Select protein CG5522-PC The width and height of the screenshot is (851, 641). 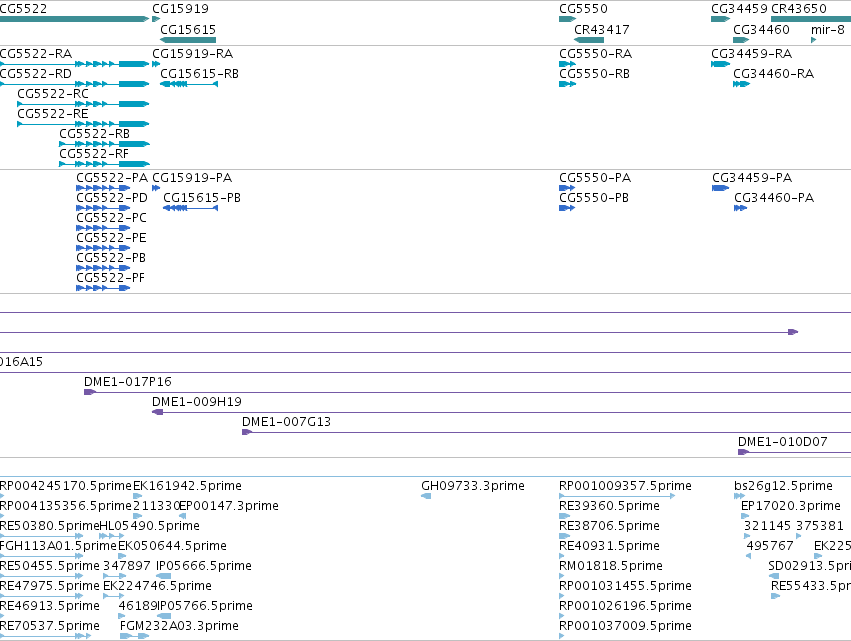[x=111, y=218]
